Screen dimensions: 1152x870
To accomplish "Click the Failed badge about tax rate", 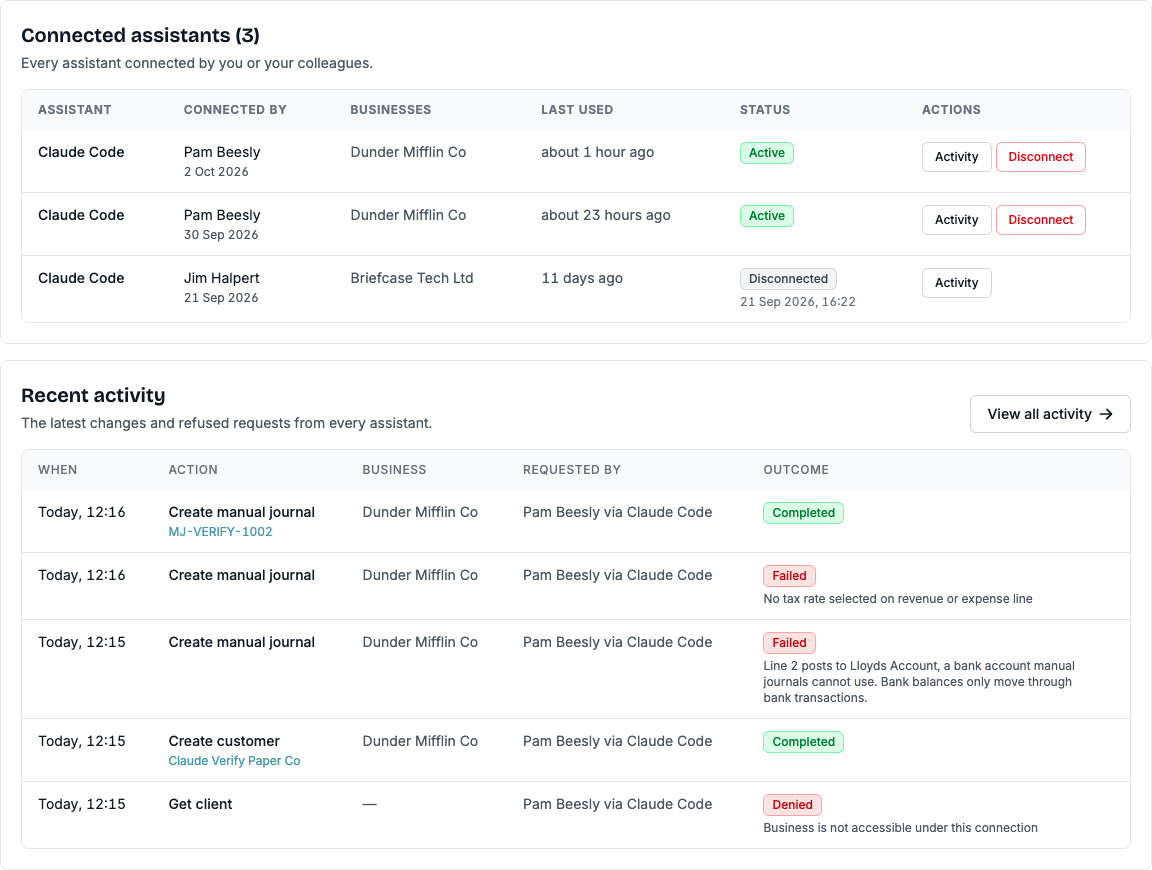I will [x=789, y=575].
